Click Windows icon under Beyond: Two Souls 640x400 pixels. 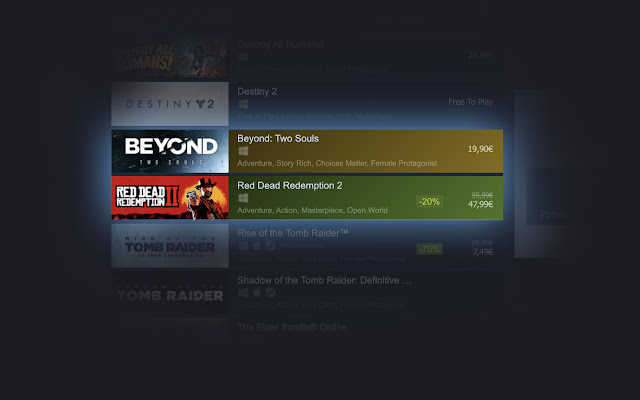(x=243, y=151)
